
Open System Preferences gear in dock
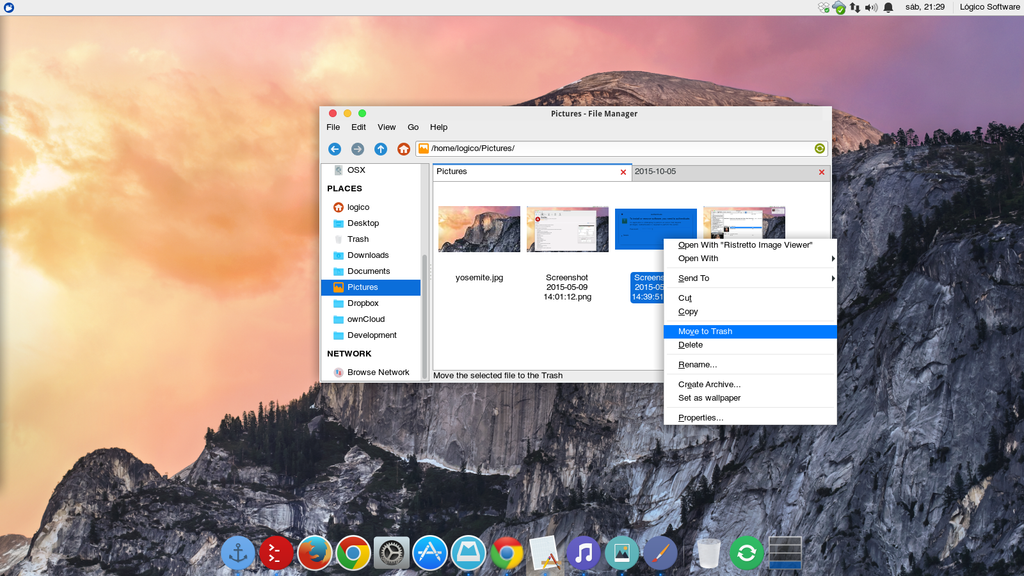click(x=392, y=554)
